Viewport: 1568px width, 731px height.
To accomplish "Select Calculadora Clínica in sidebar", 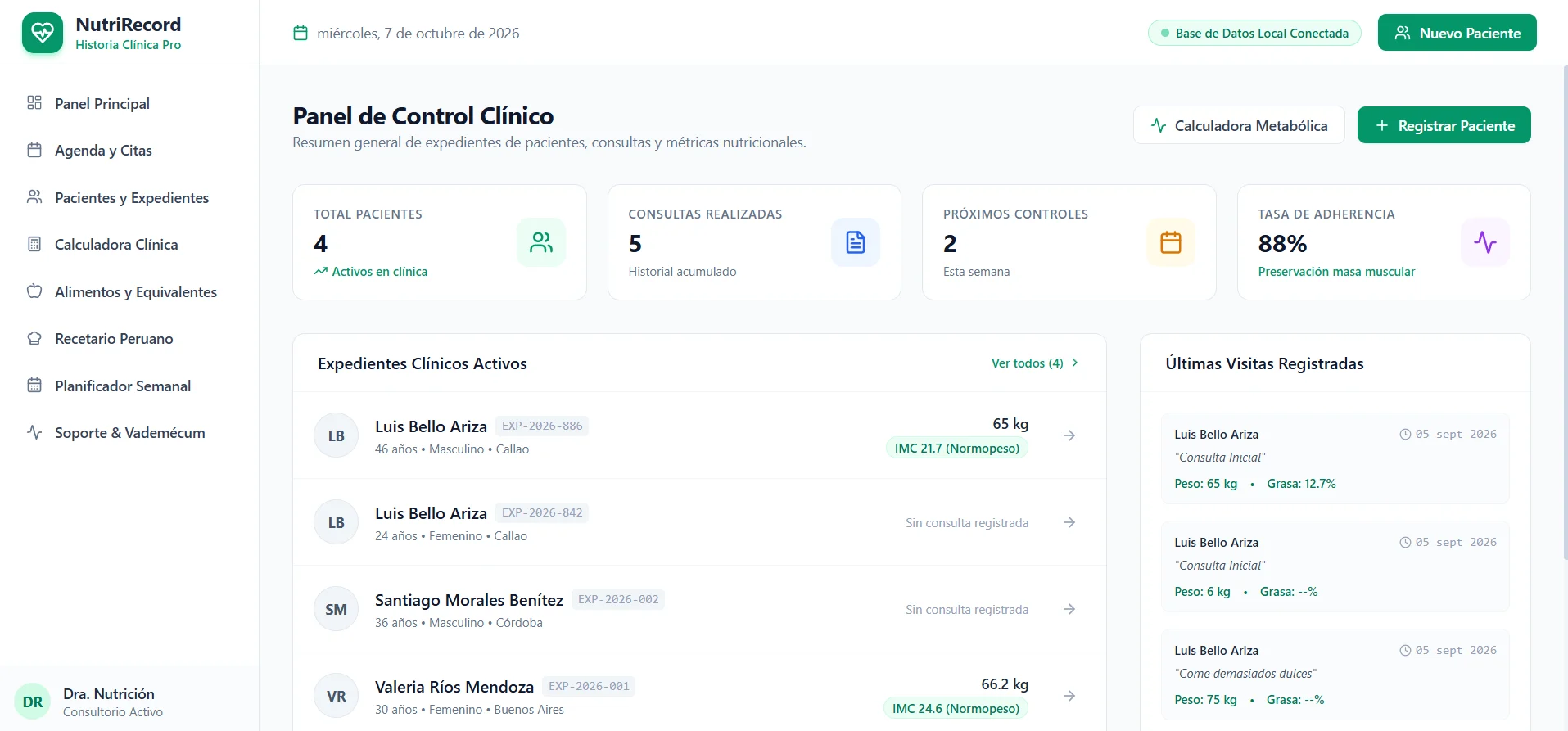I will click(x=129, y=245).
